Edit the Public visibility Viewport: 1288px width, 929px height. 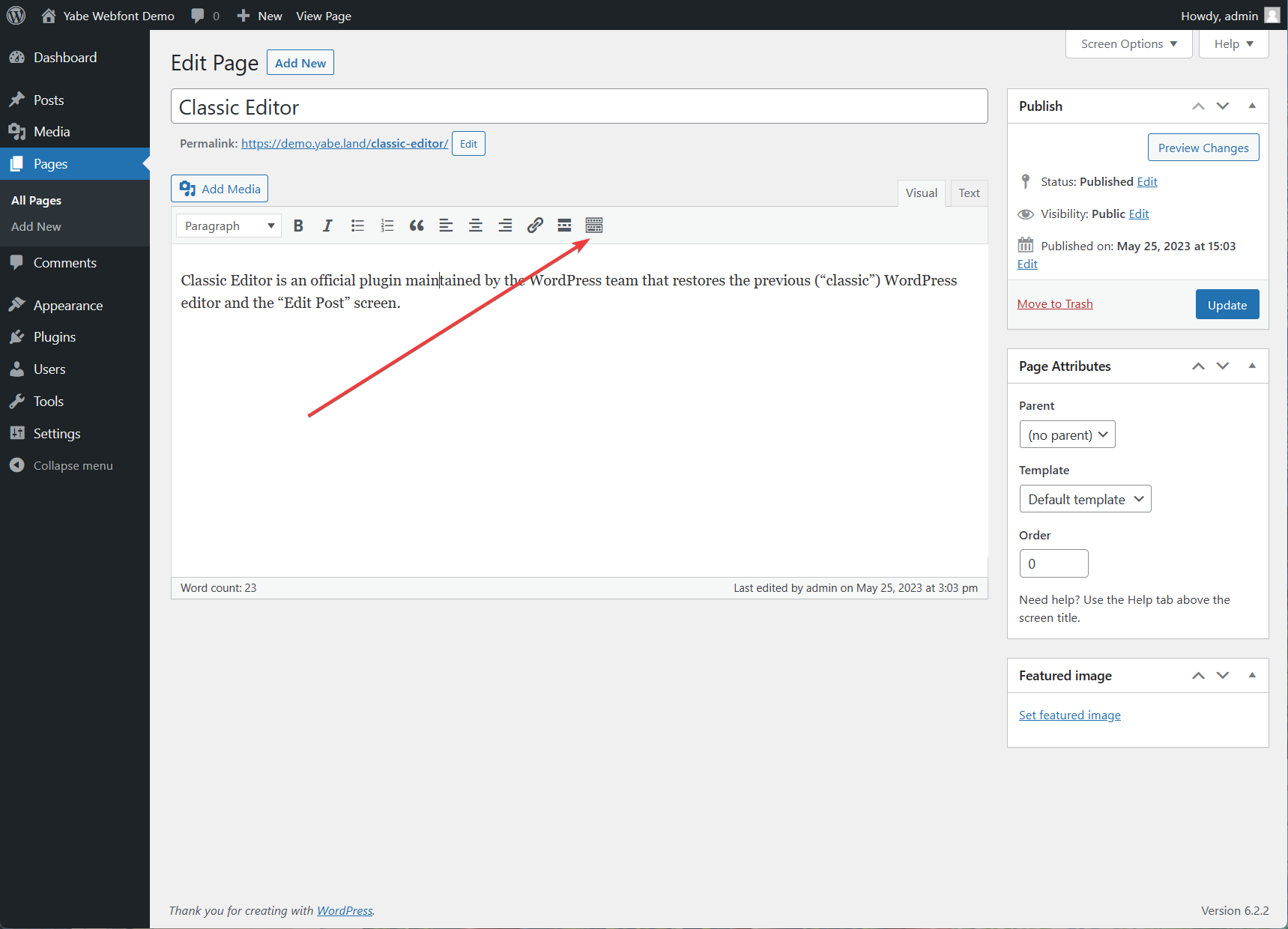[x=1139, y=214]
